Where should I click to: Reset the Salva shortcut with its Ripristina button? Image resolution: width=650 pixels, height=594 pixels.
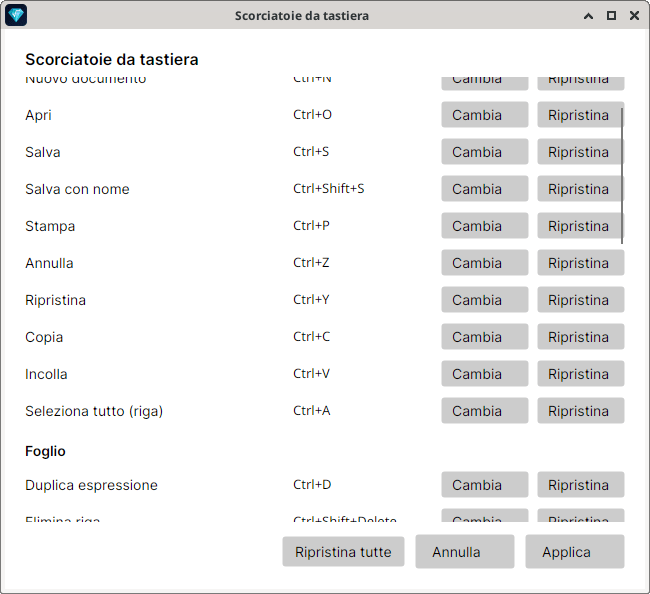[581, 152]
